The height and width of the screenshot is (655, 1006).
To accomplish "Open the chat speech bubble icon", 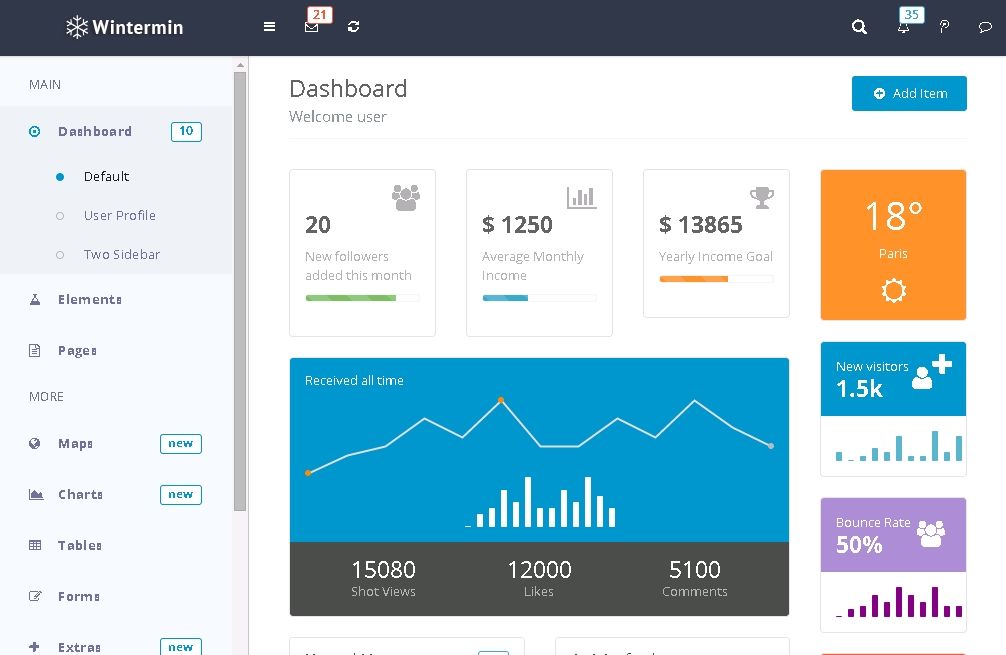I will click(x=985, y=27).
